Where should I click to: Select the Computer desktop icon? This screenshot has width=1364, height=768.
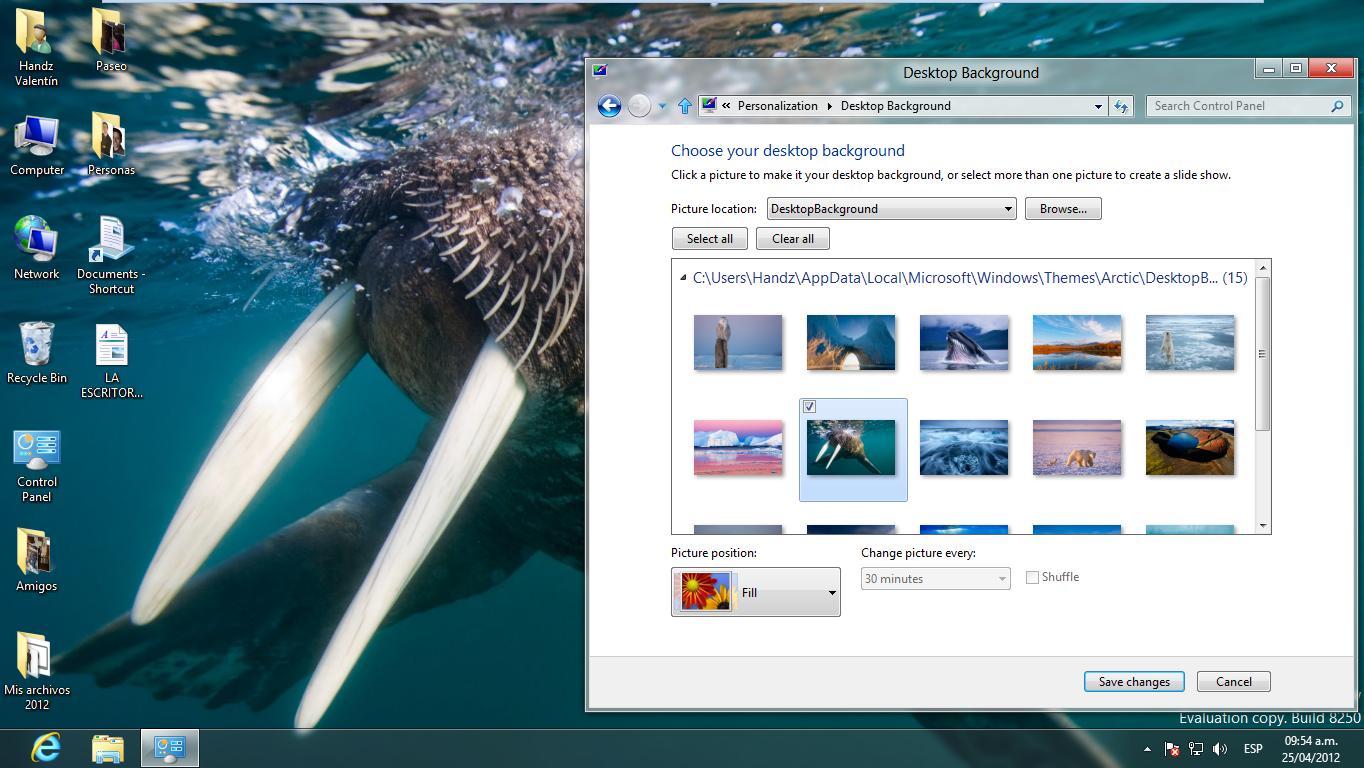[37, 145]
